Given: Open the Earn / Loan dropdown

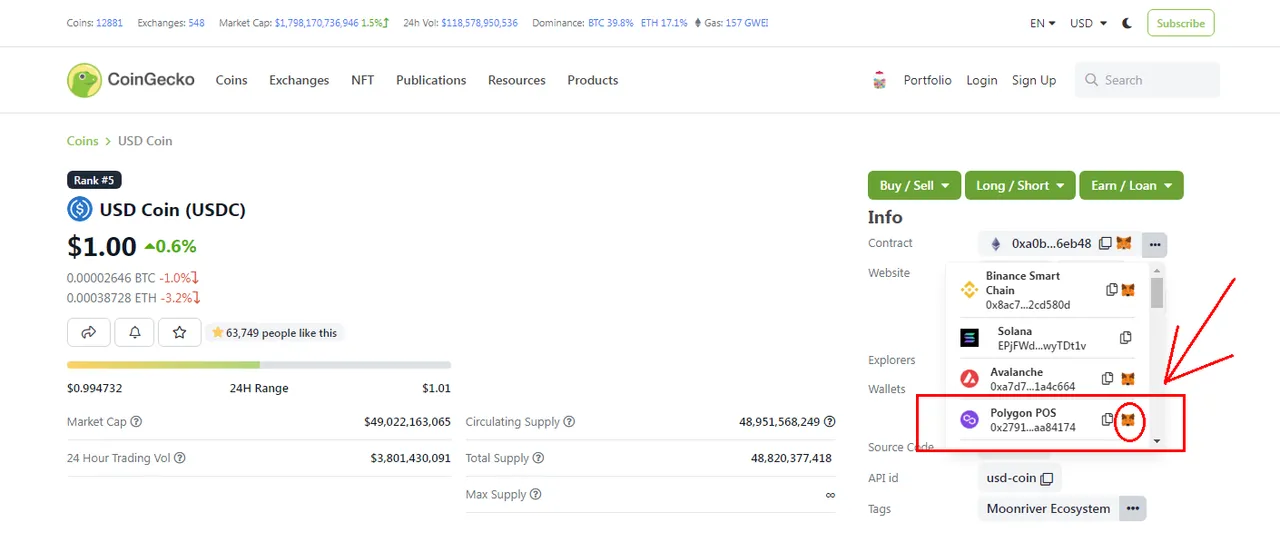Looking at the screenshot, I should pos(1132,185).
